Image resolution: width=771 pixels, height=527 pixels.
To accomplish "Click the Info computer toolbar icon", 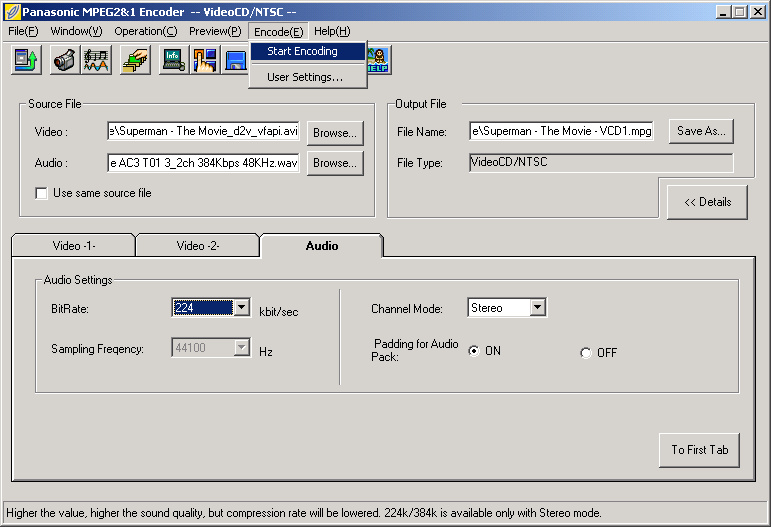I will click(174, 60).
